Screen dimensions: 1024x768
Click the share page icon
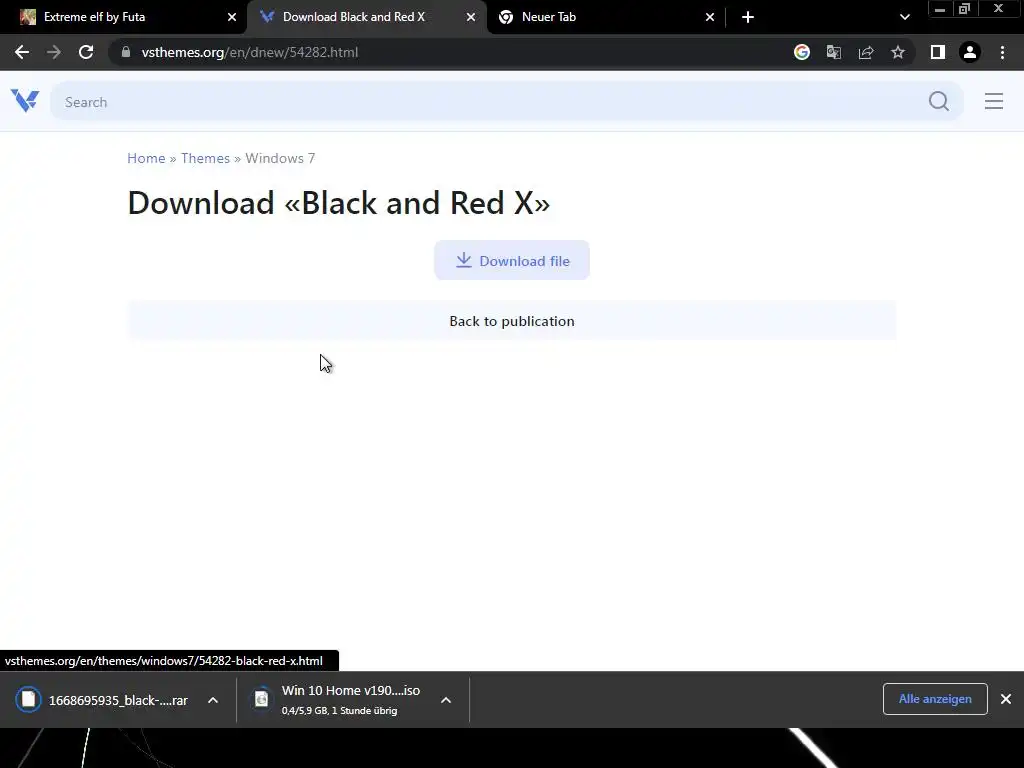866,52
